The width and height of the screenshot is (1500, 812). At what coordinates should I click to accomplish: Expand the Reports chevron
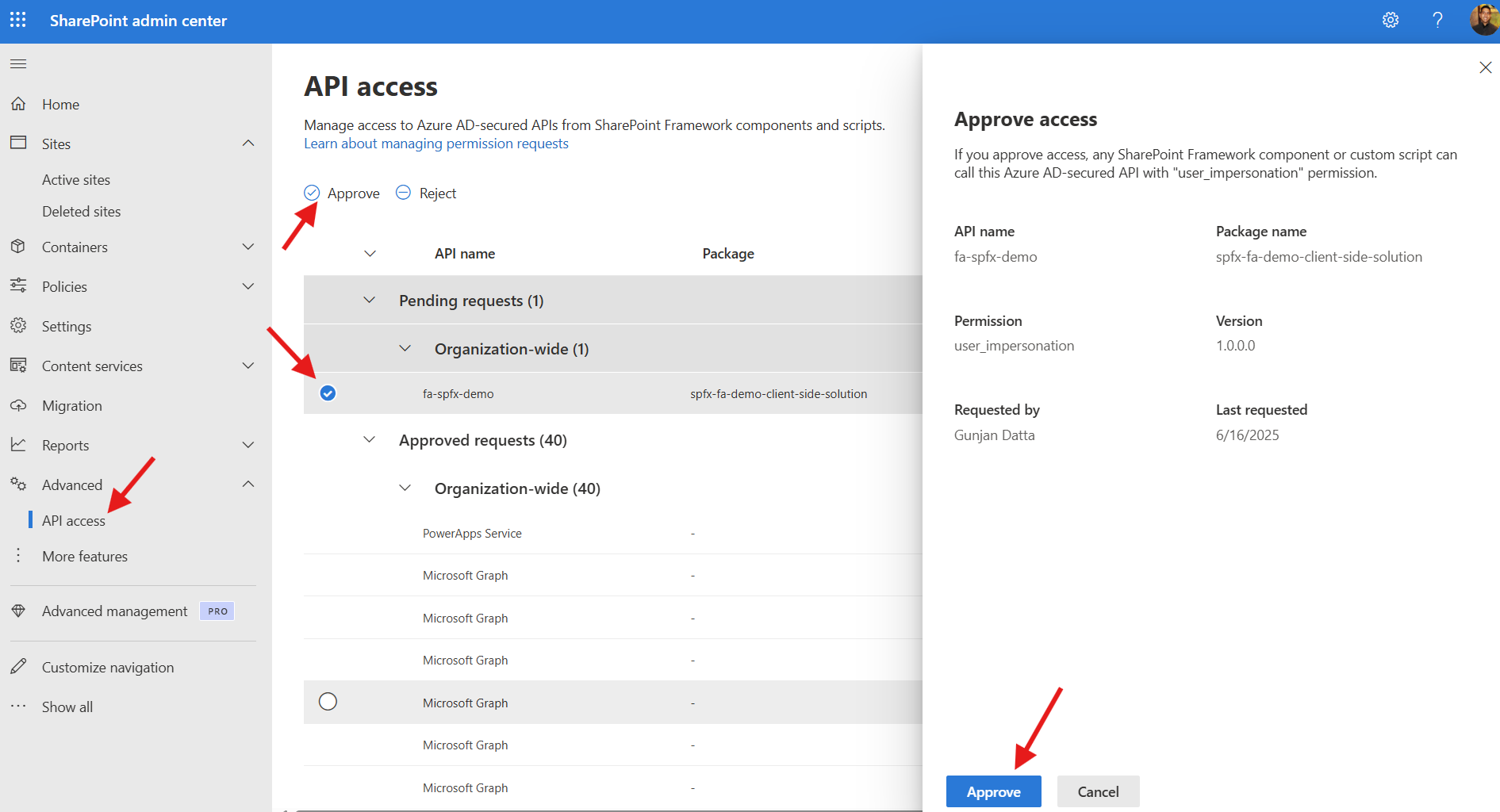coord(248,445)
